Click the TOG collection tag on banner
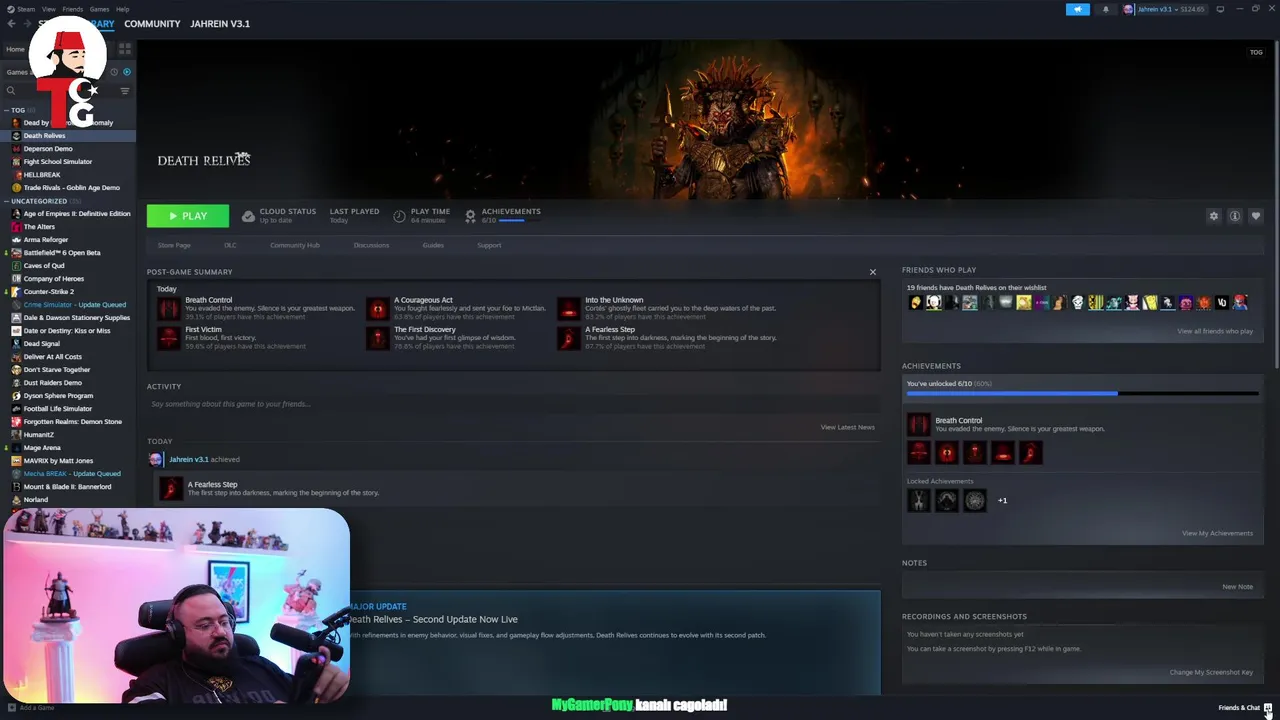Image resolution: width=1280 pixels, height=720 pixels. [1256, 52]
